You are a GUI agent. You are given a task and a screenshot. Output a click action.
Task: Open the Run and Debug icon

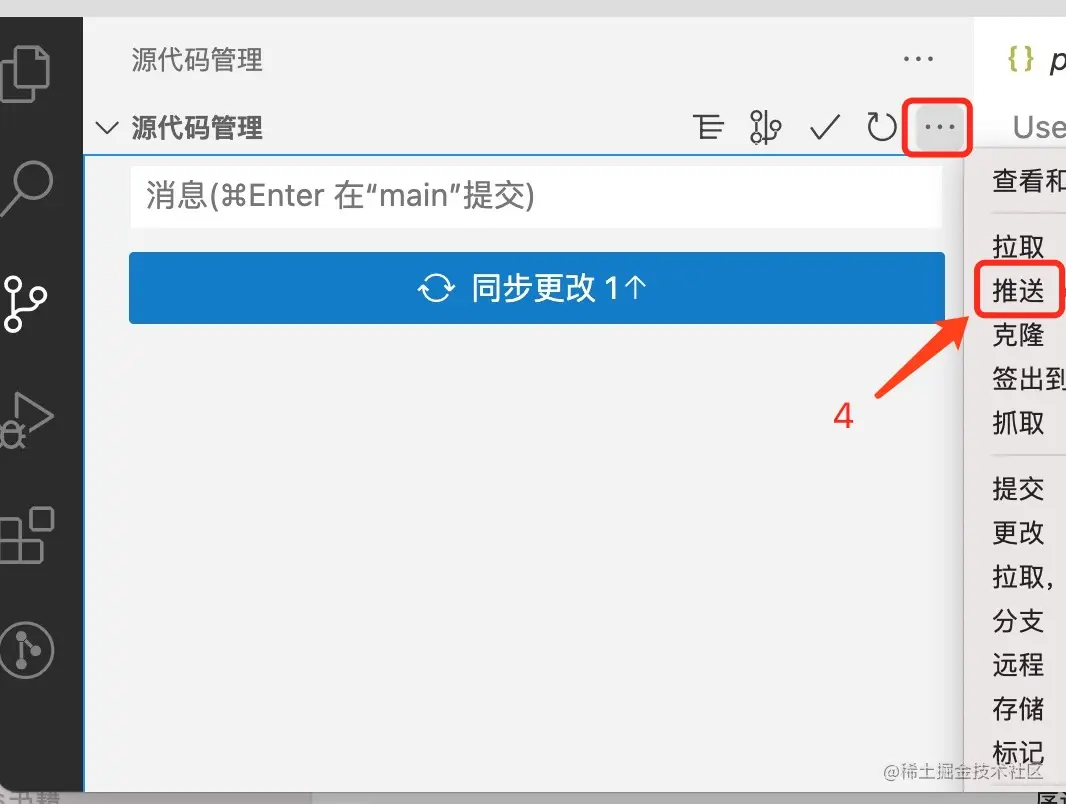tap(26, 421)
